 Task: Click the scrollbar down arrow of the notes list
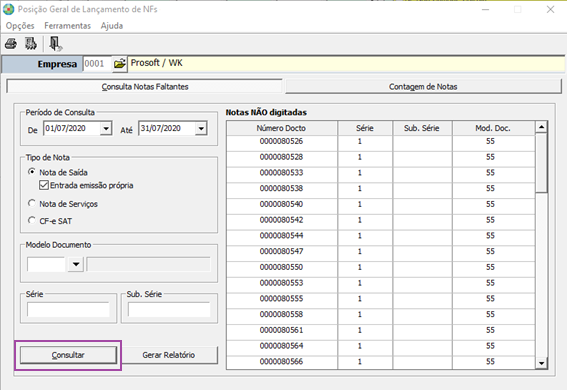(541, 363)
